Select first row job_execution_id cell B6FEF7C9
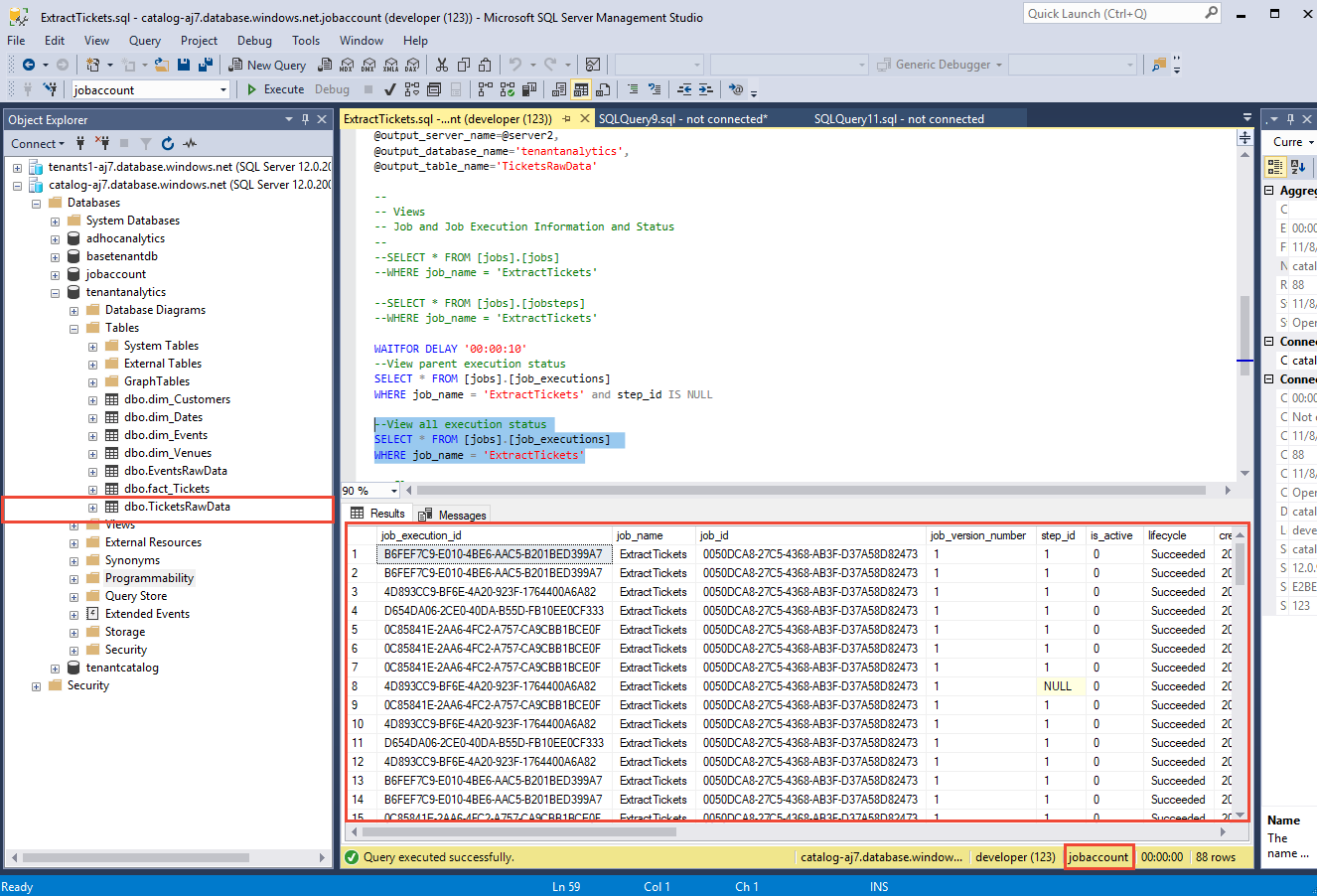1317x896 pixels. pyautogui.click(x=495, y=554)
